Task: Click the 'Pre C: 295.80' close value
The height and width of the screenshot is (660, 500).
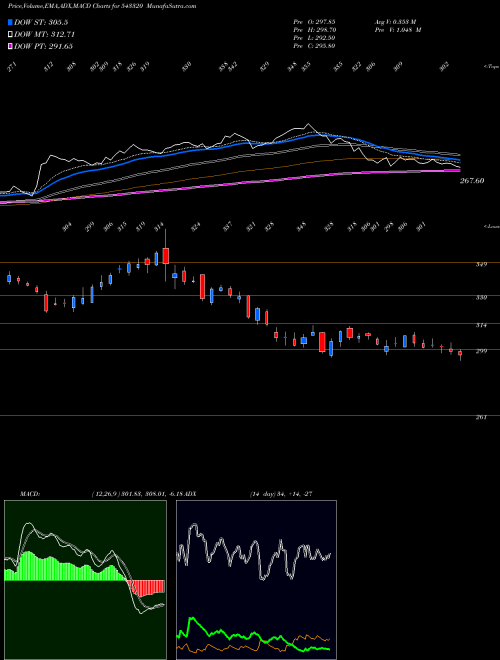Action: click(314, 46)
